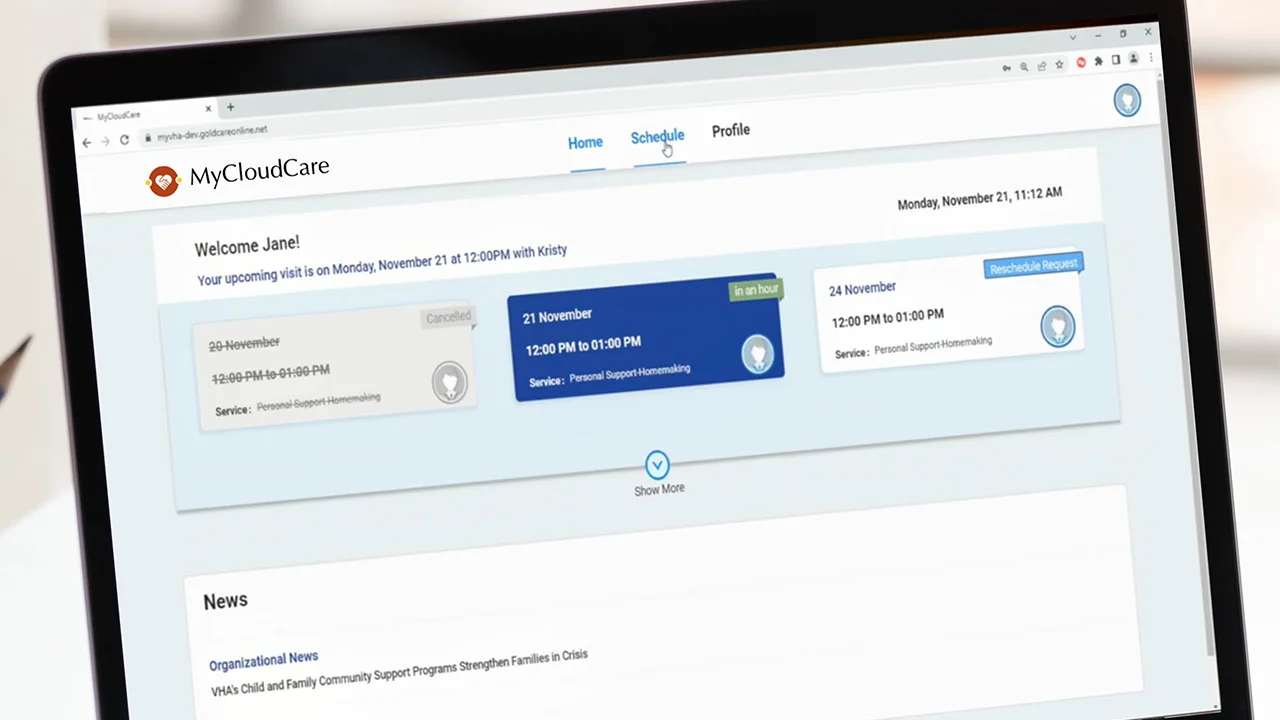Open VHA's Child and Family Community news item
Image resolution: width=1280 pixels, height=720 pixels.
pos(399,673)
